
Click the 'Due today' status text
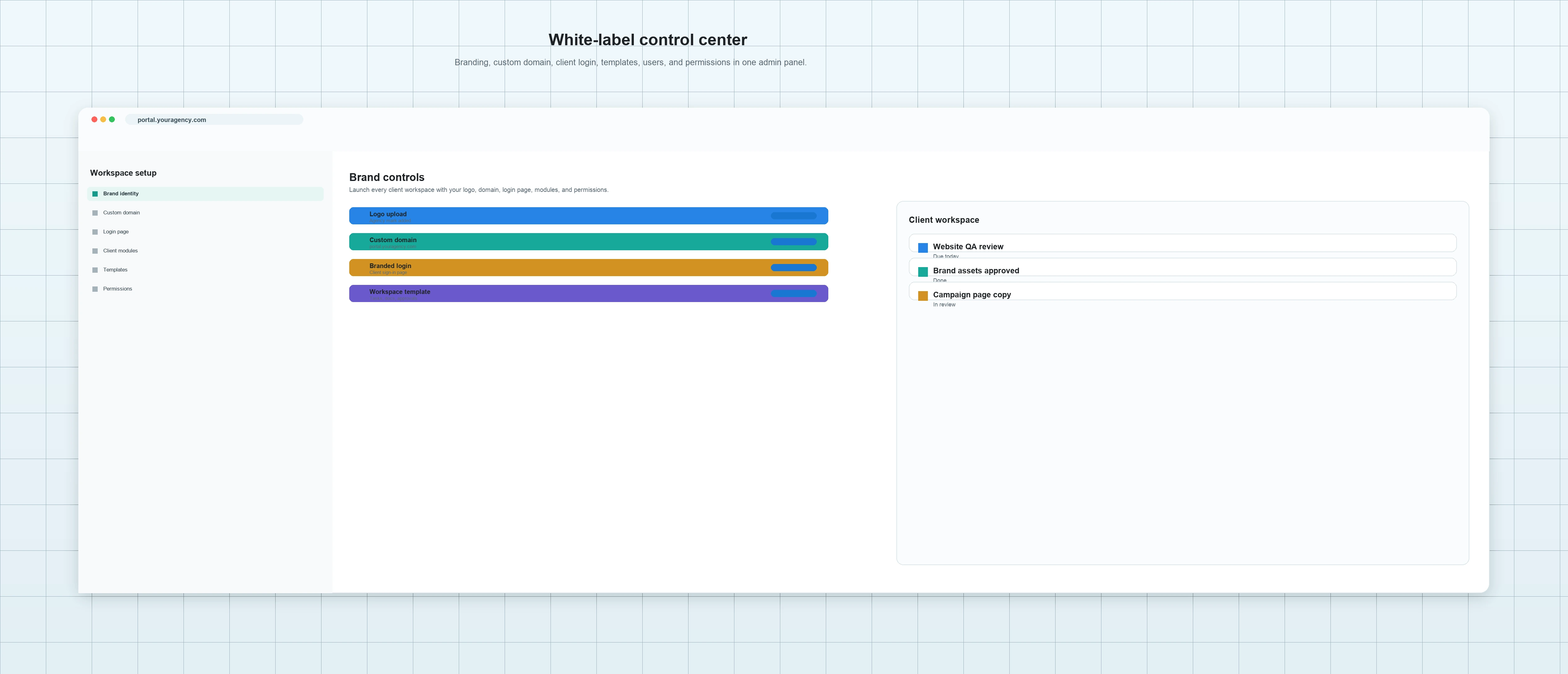946,257
